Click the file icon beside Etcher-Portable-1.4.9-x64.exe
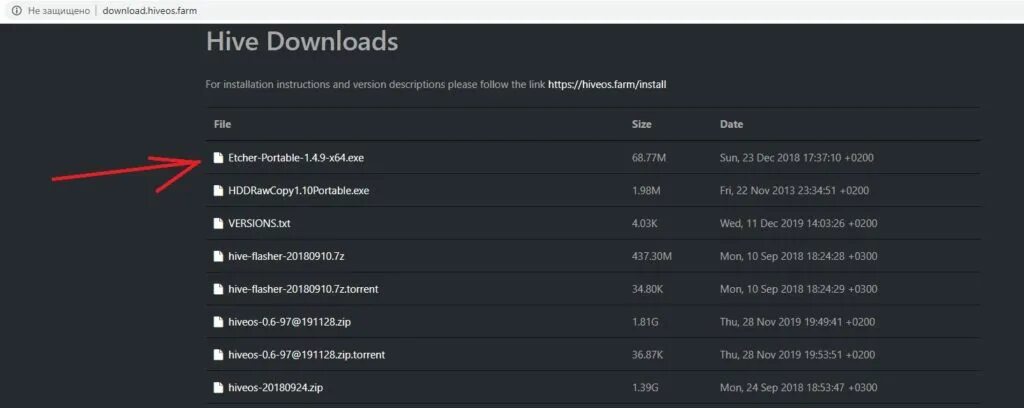 click(x=219, y=158)
